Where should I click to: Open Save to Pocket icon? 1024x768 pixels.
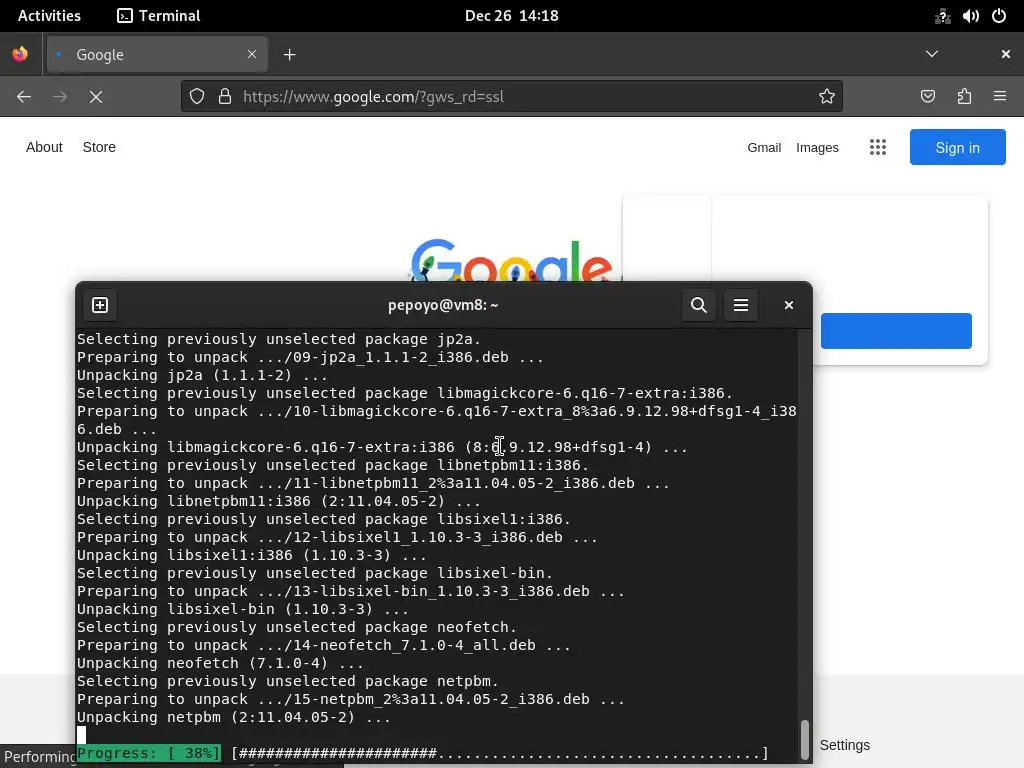(928, 97)
